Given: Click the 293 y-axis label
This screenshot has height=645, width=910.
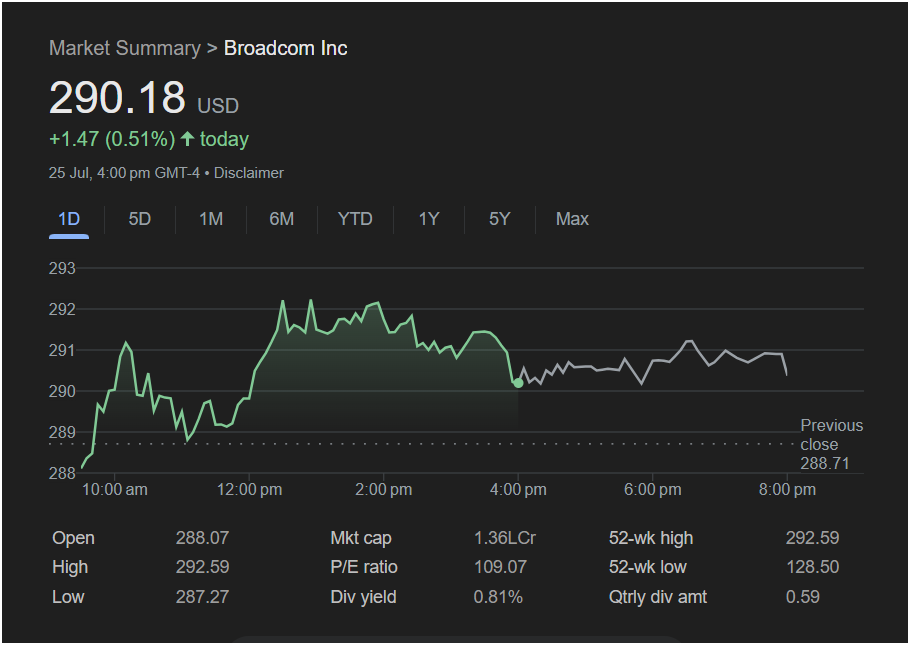Looking at the screenshot, I should [62, 268].
